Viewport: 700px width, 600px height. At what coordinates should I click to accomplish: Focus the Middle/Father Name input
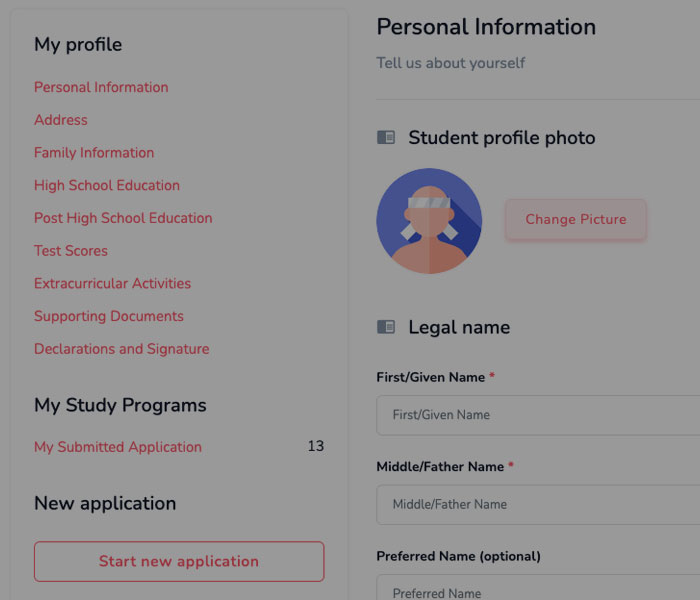(x=538, y=504)
